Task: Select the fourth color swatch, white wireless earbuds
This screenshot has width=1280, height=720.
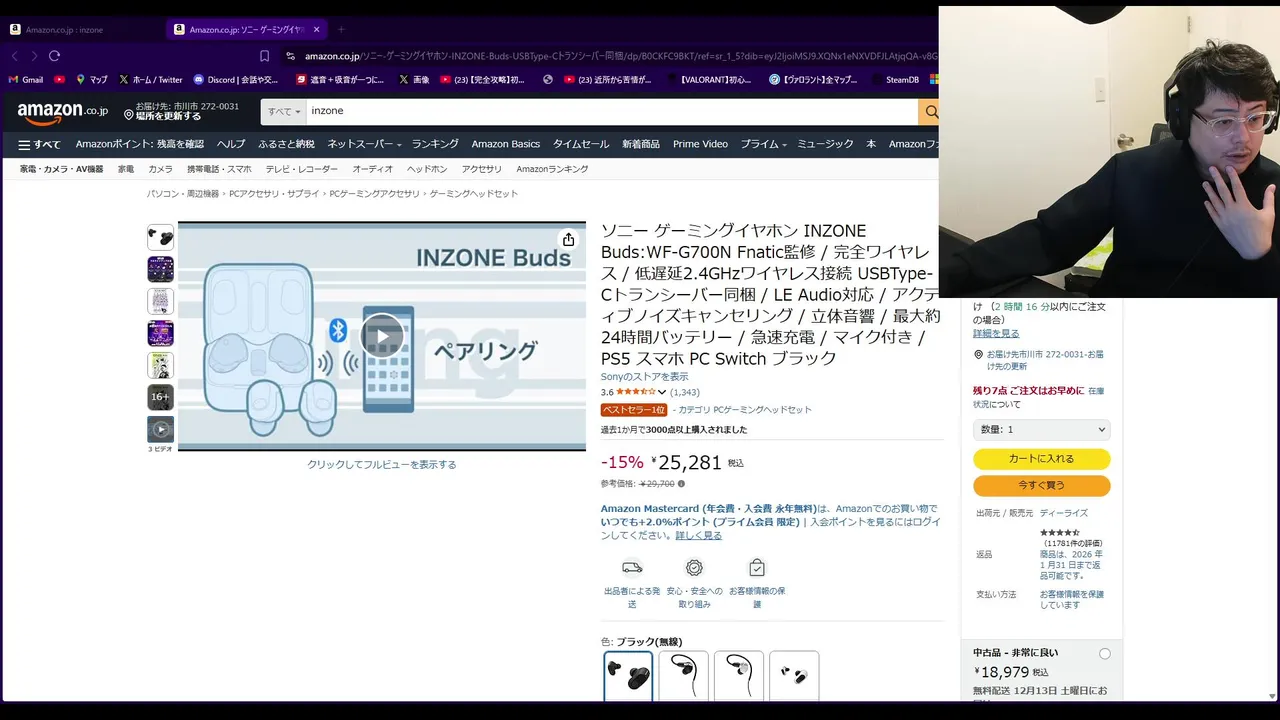Action: coord(794,676)
